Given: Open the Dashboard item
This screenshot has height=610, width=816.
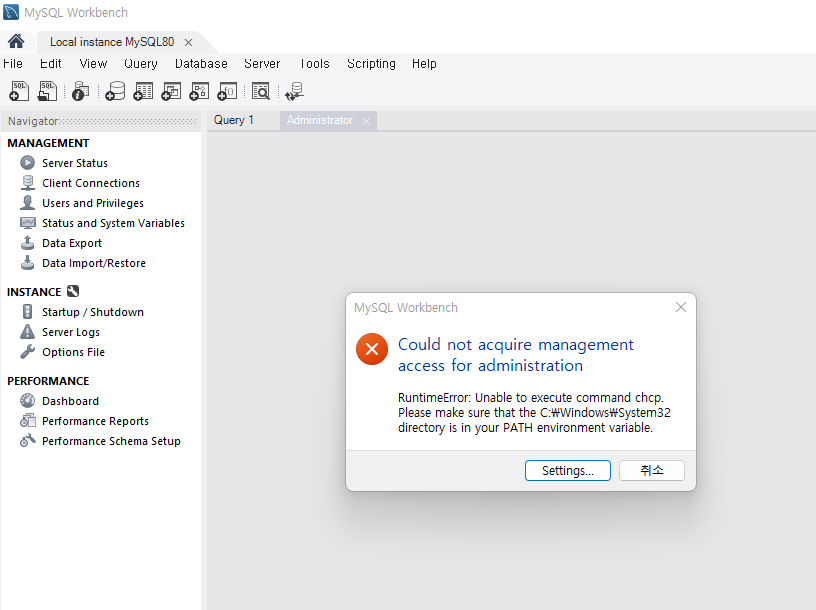Looking at the screenshot, I should (70, 401).
